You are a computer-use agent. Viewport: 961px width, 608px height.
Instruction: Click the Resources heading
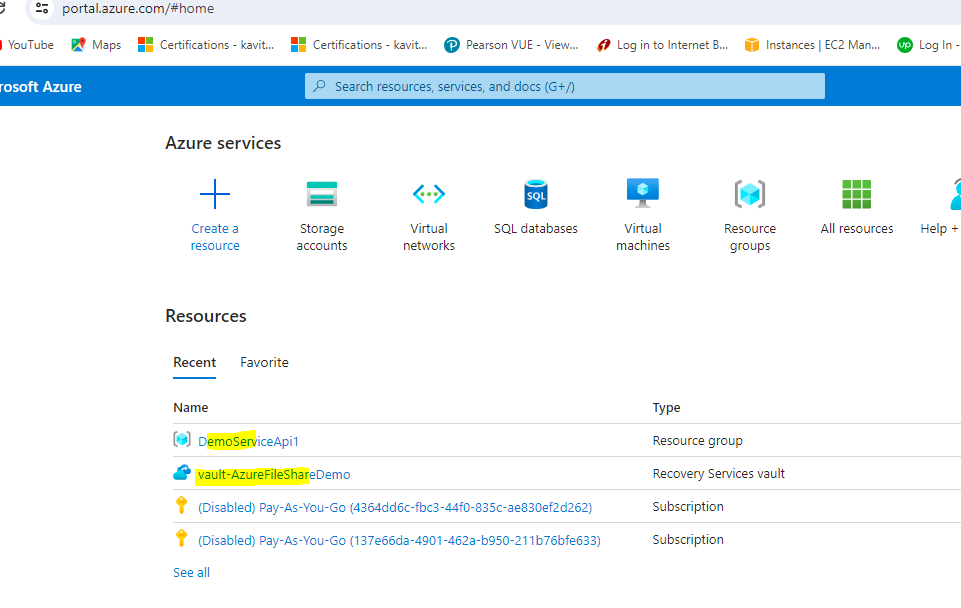click(206, 316)
